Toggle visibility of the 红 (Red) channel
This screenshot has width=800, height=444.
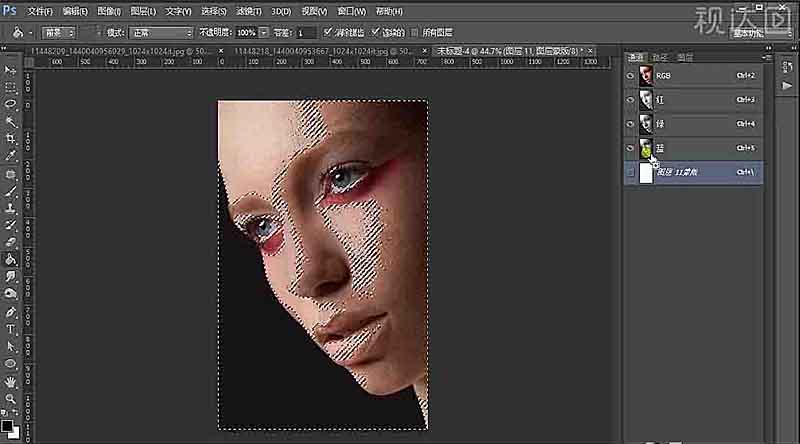631,100
